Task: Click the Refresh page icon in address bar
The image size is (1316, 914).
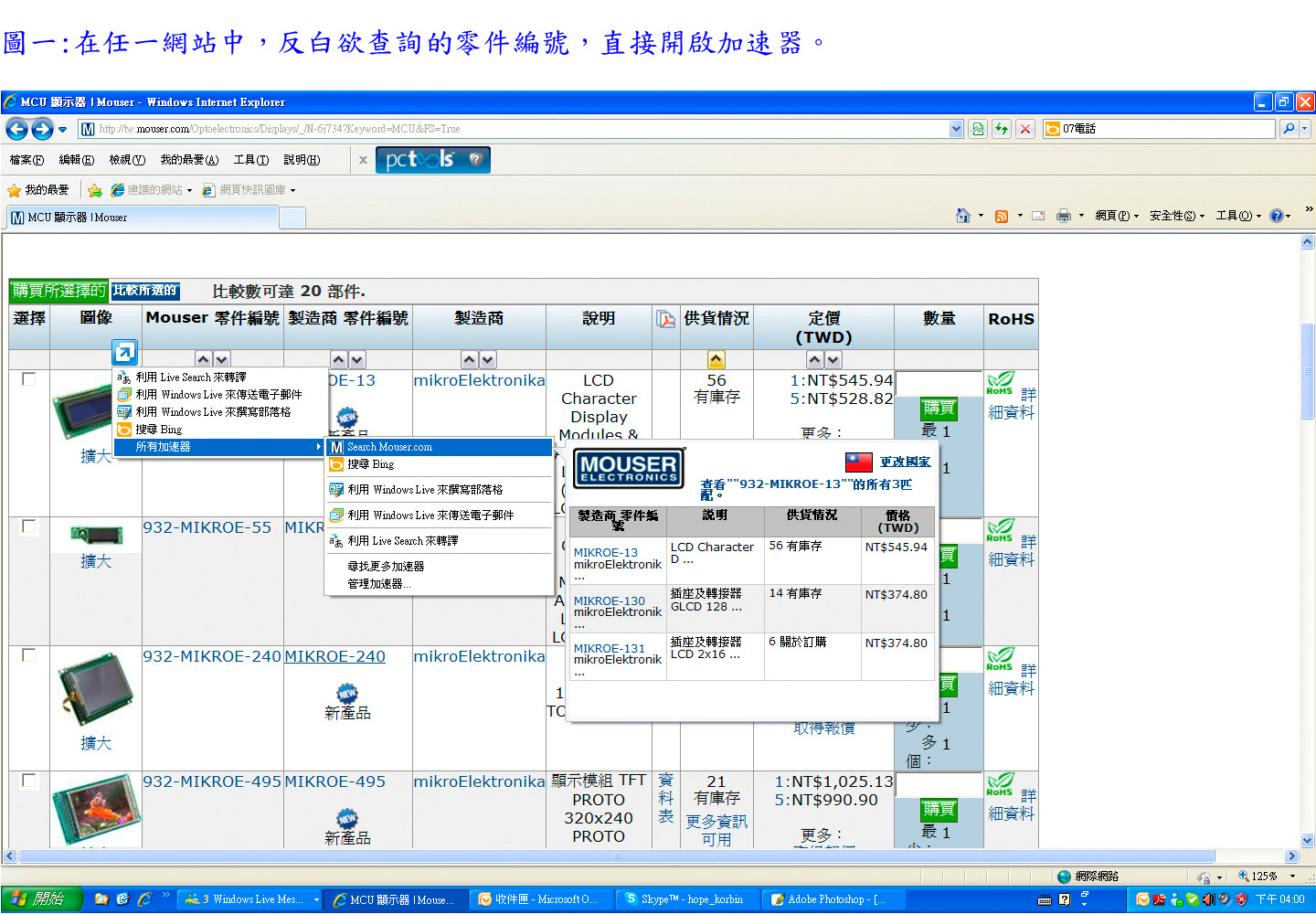Action: click(x=1002, y=129)
